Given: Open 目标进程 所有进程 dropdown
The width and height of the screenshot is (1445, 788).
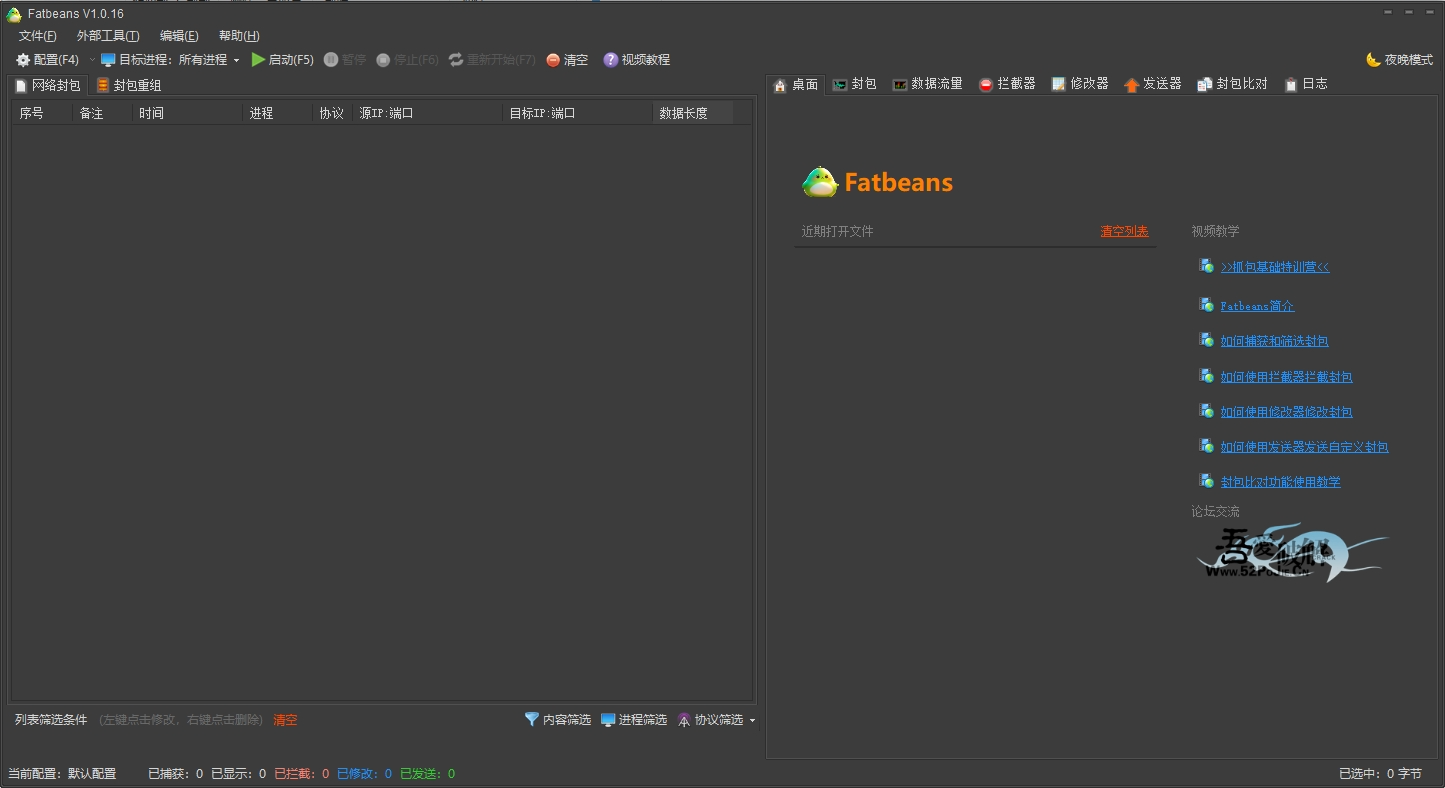Looking at the screenshot, I should tap(170, 60).
